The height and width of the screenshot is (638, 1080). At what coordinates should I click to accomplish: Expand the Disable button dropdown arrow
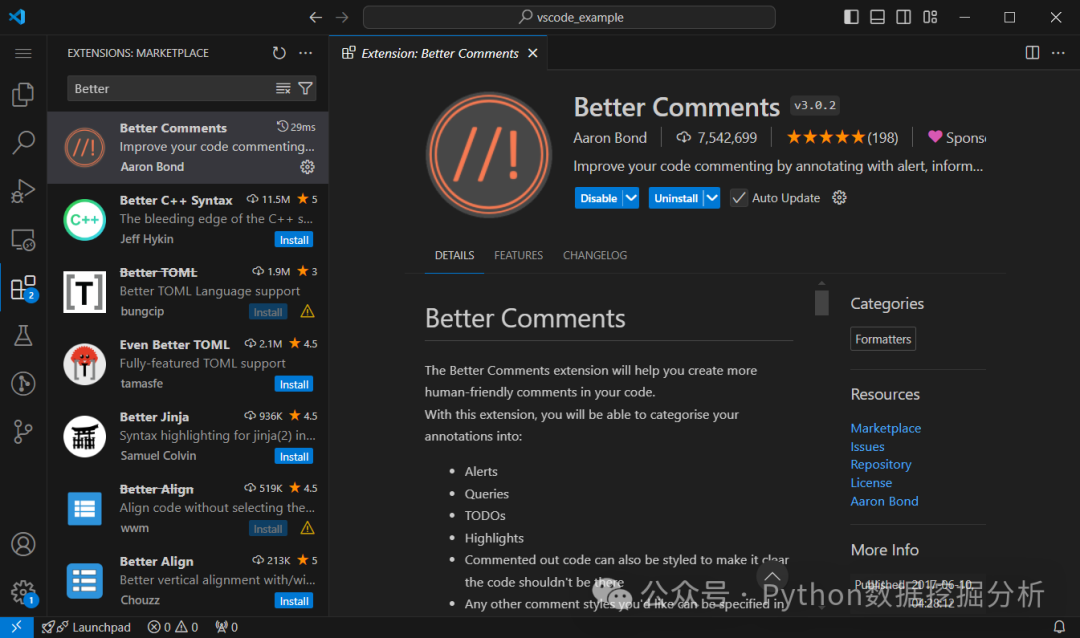pos(631,198)
